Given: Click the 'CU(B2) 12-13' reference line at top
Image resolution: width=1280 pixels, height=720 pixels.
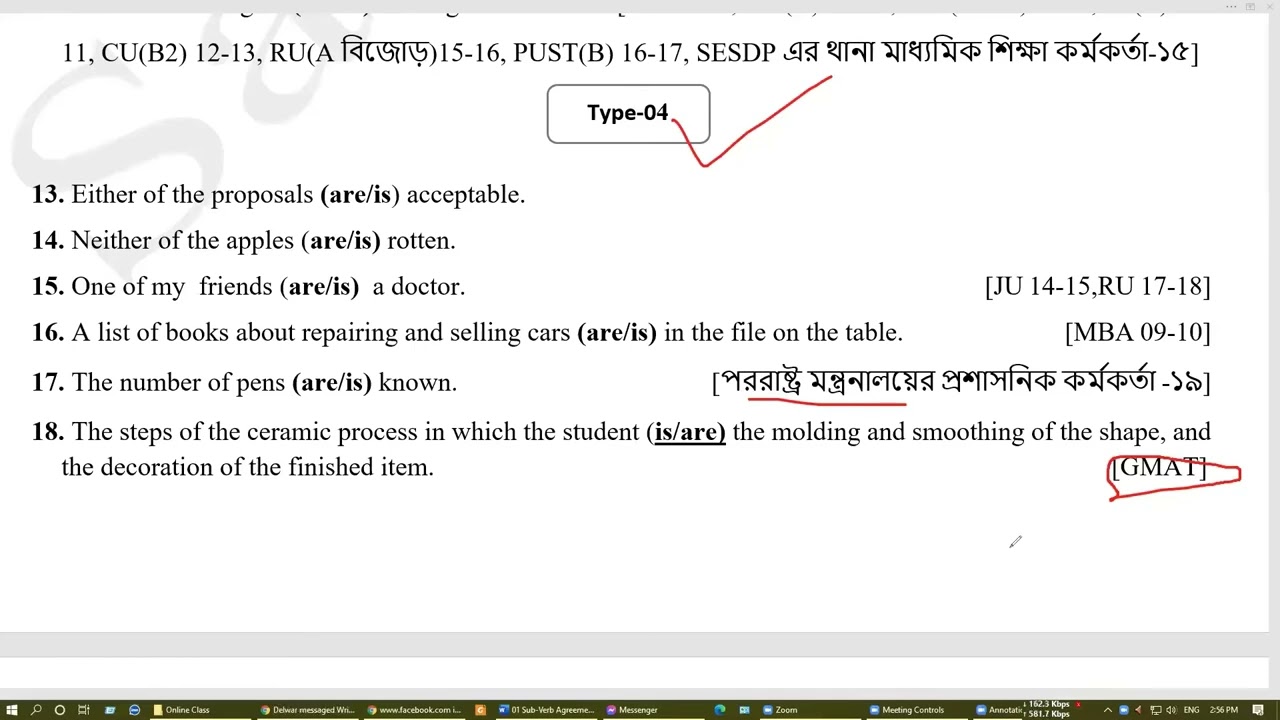Looking at the screenshot, I should [630, 52].
